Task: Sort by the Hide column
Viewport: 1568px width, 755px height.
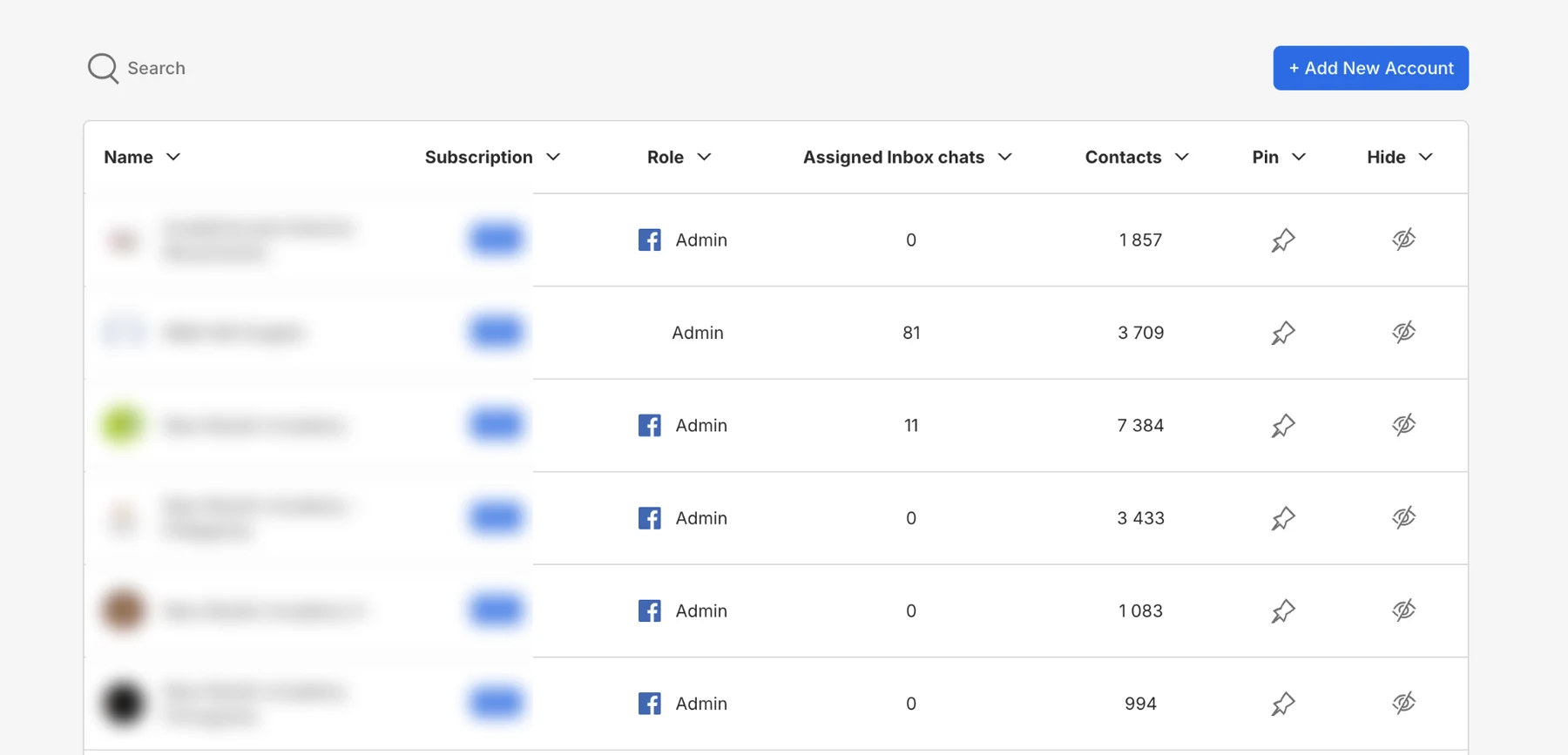Action: [x=1400, y=157]
